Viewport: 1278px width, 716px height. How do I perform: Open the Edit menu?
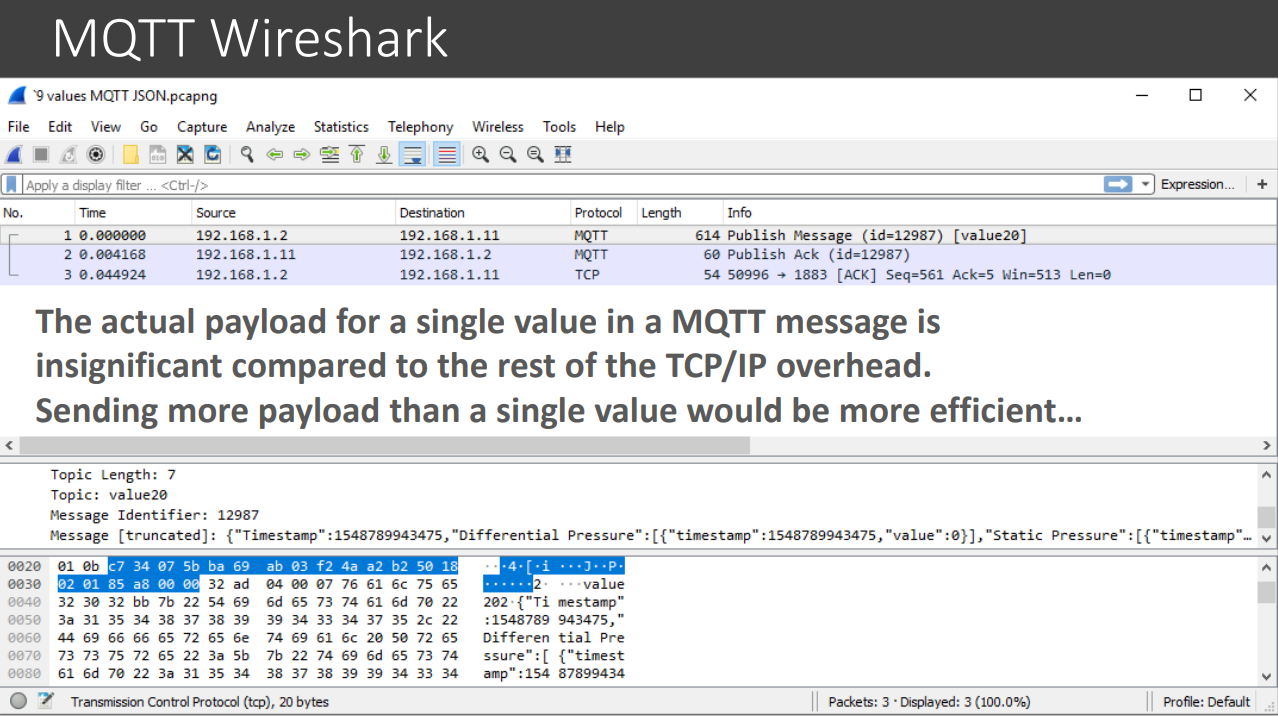tap(60, 127)
